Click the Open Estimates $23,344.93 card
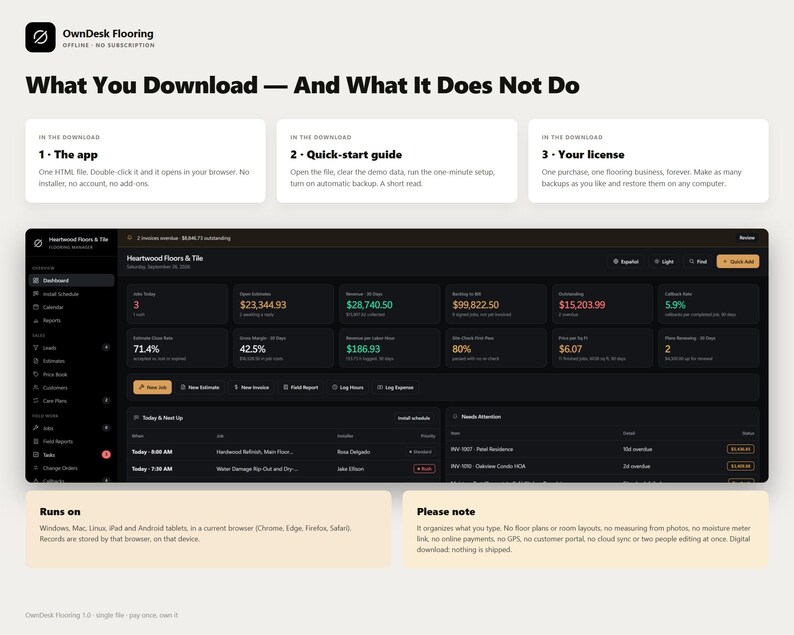The height and width of the screenshot is (635, 794). [x=284, y=304]
